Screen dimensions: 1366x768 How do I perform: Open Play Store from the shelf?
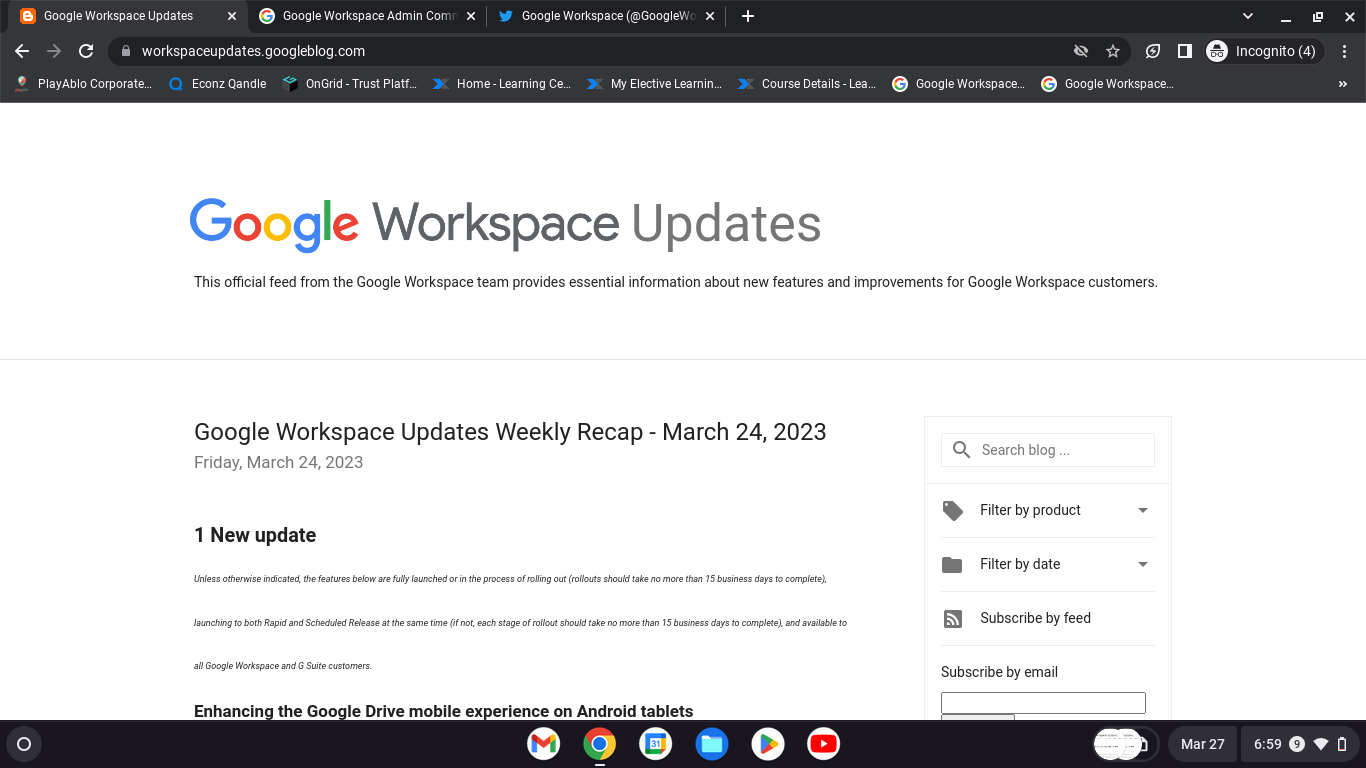point(767,744)
